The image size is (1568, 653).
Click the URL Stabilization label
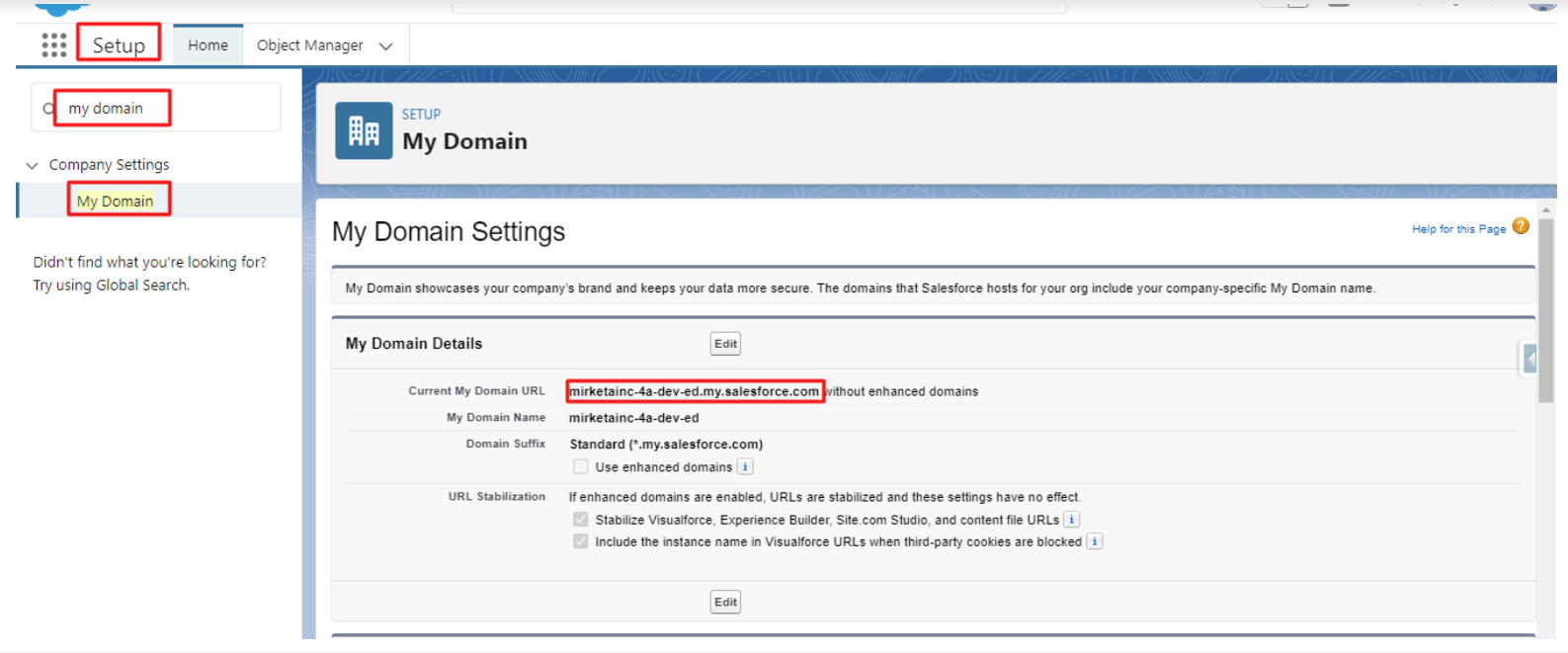[x=497, y=497]
